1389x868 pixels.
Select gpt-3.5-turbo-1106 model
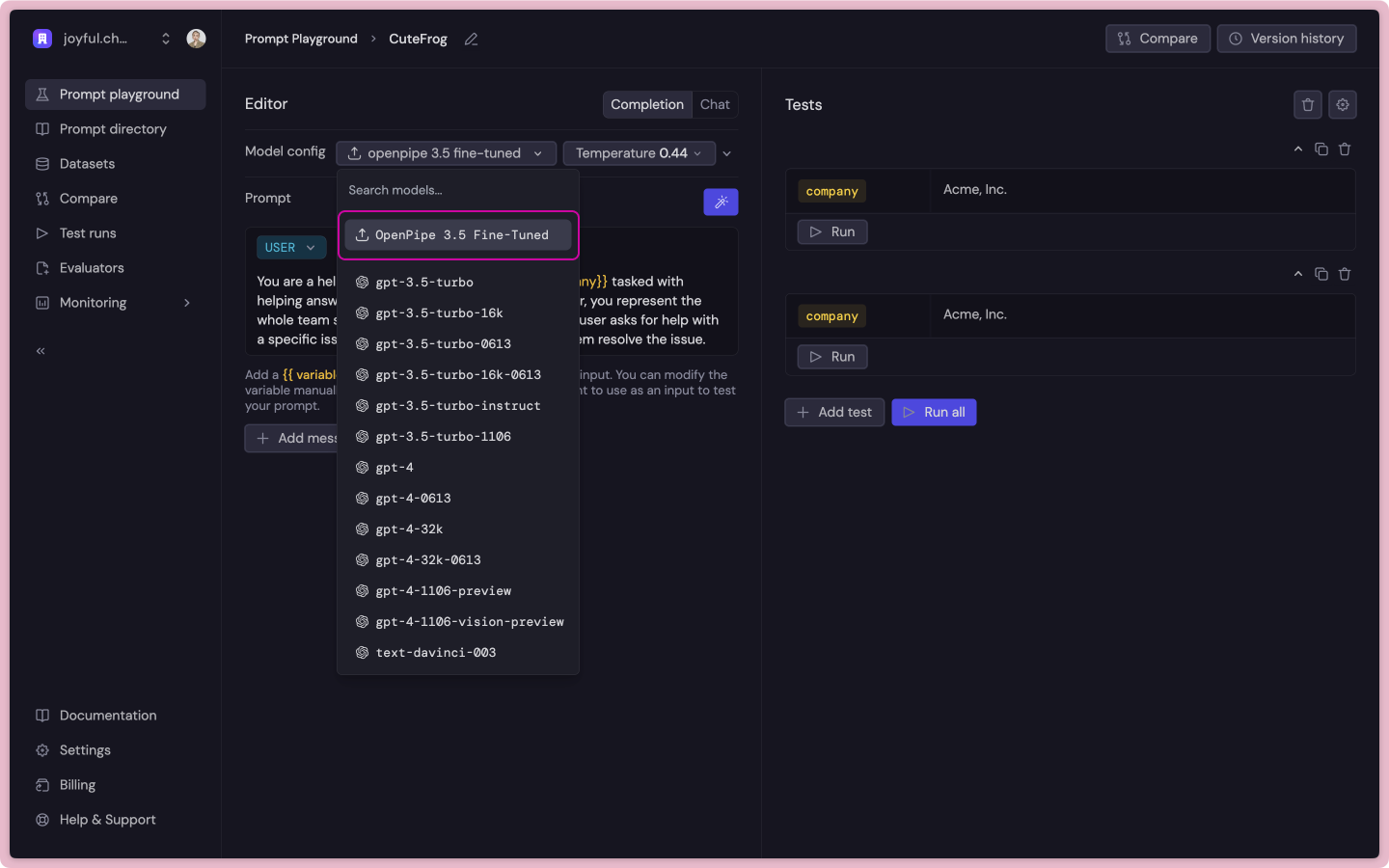458,437
